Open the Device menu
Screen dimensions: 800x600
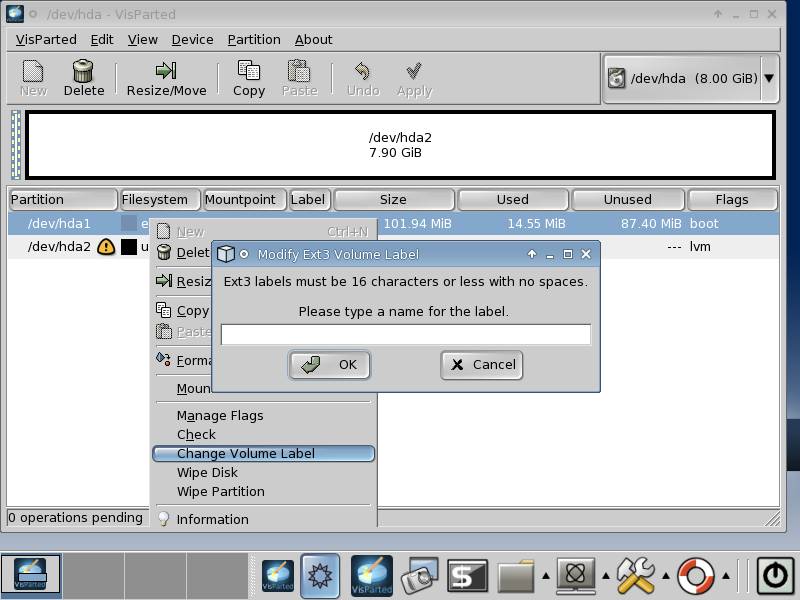[192, 40]
